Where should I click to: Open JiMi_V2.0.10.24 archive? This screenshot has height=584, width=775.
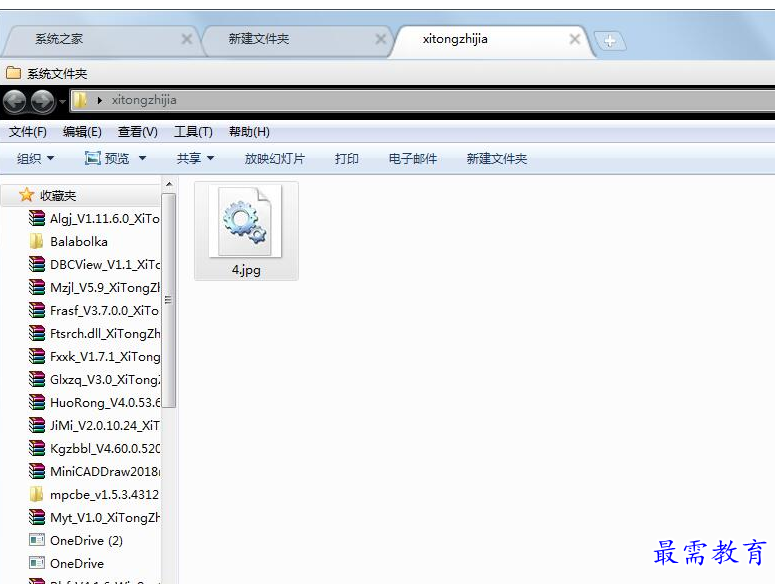[x=94, y=426]
